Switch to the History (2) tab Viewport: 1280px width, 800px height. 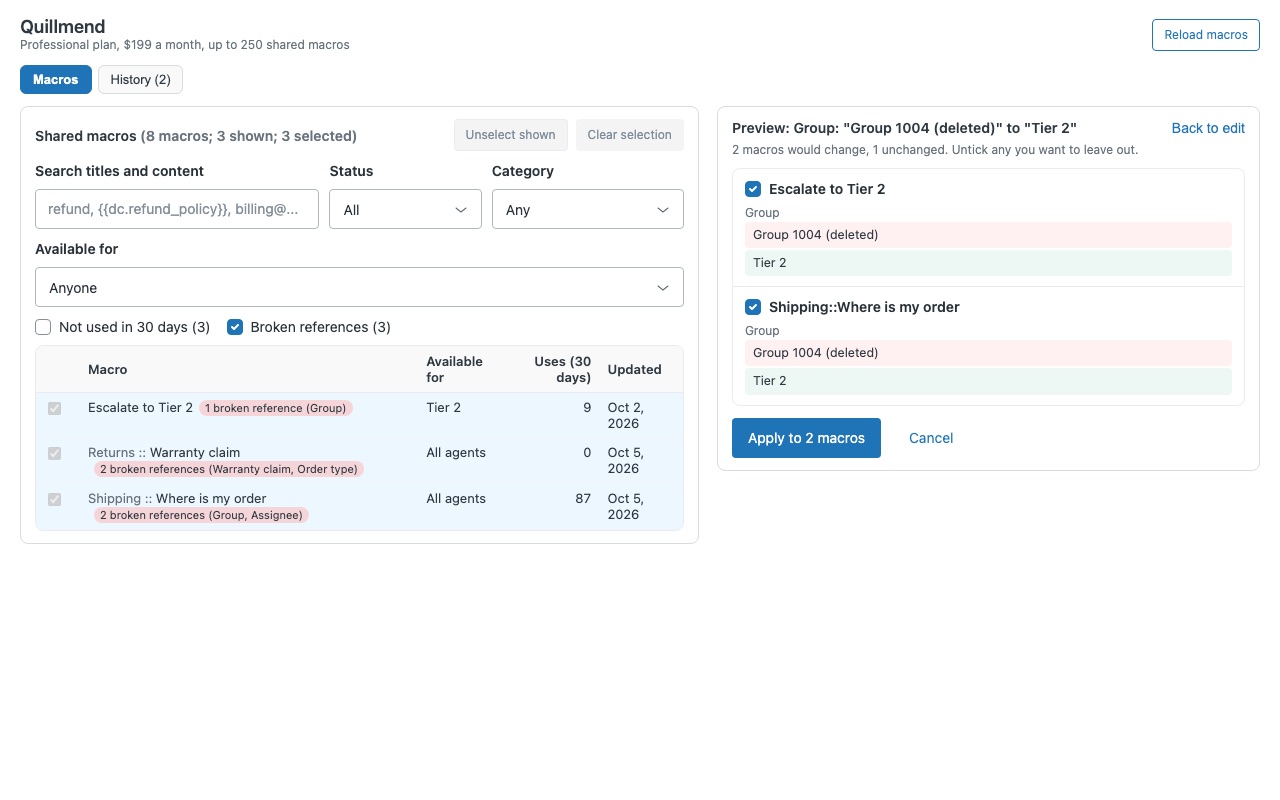pyautogui.click(x=140, y=80)
